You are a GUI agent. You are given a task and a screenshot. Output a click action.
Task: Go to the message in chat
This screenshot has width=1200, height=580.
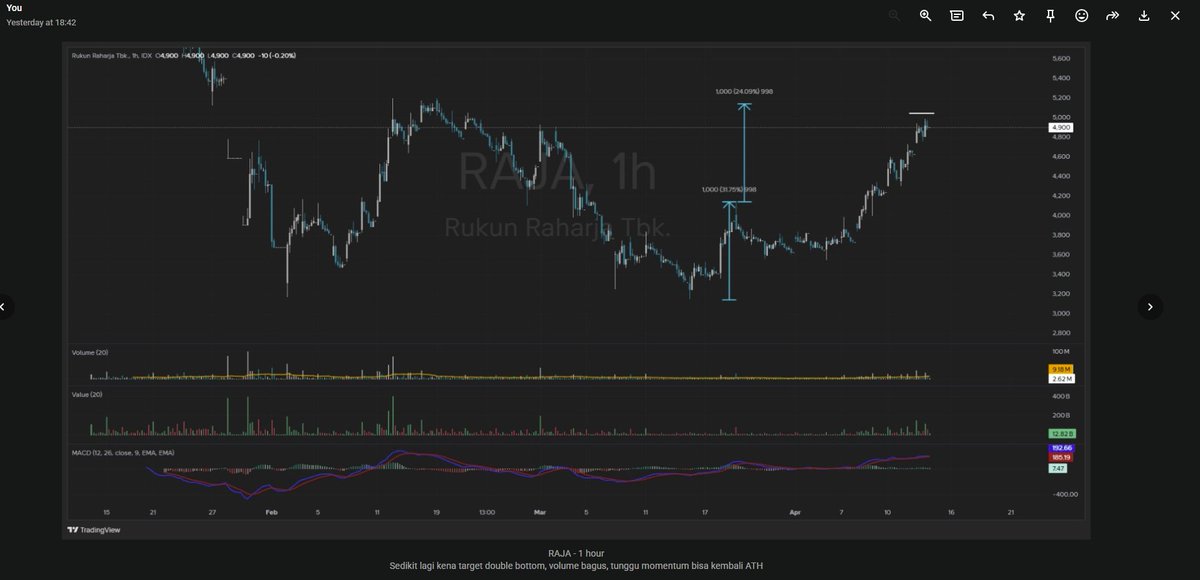(957, 16)
